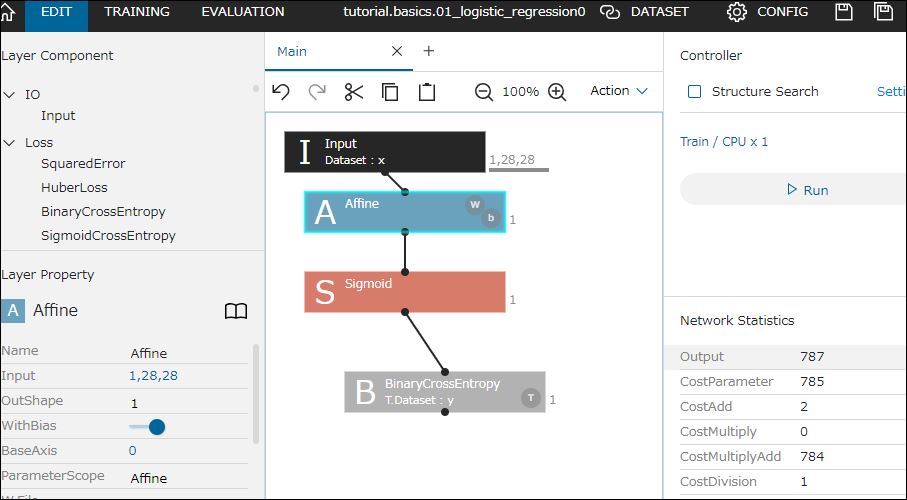Close the Main tab

[397, 52]
